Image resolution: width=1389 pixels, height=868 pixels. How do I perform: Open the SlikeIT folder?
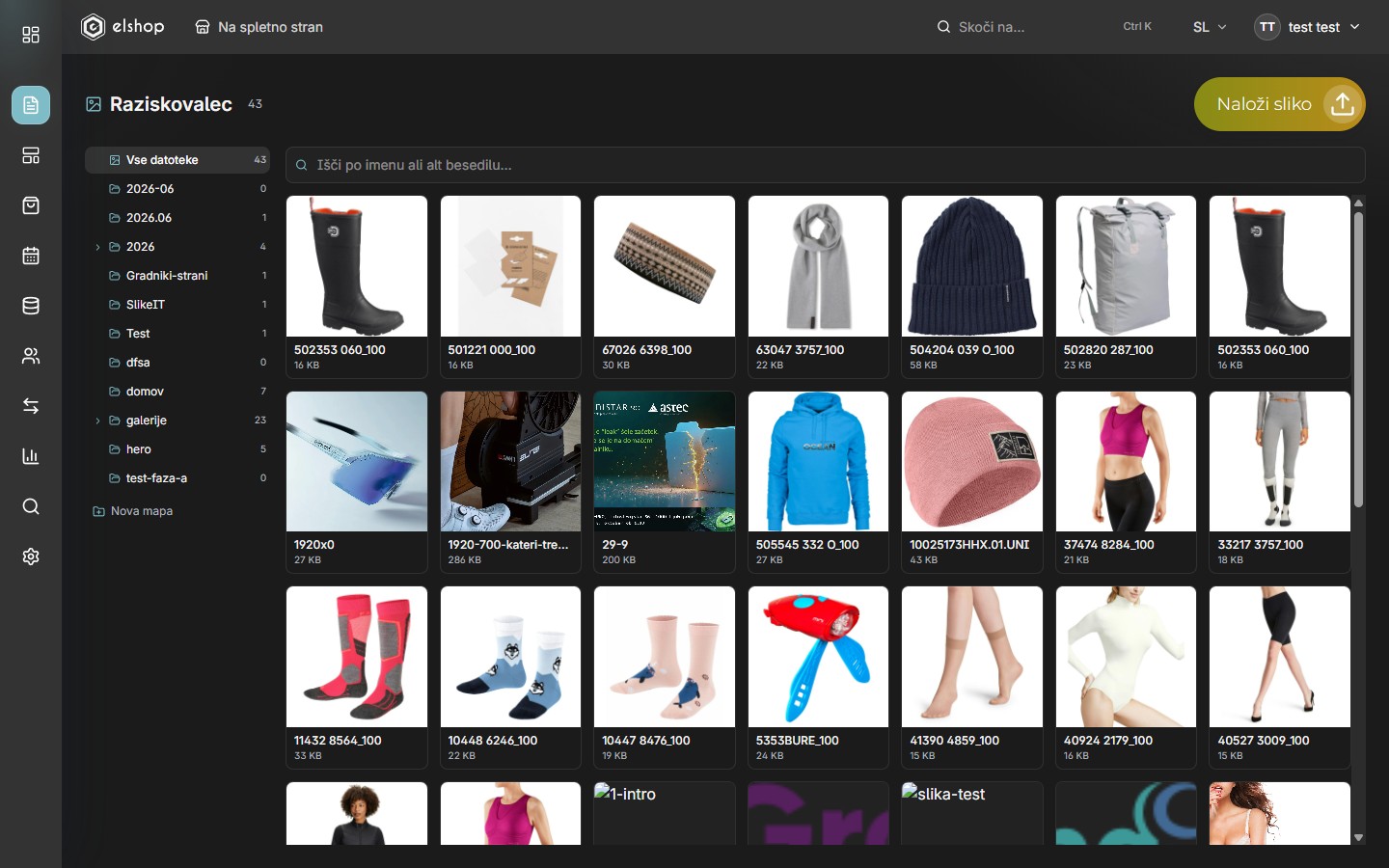tap(177, 305)
